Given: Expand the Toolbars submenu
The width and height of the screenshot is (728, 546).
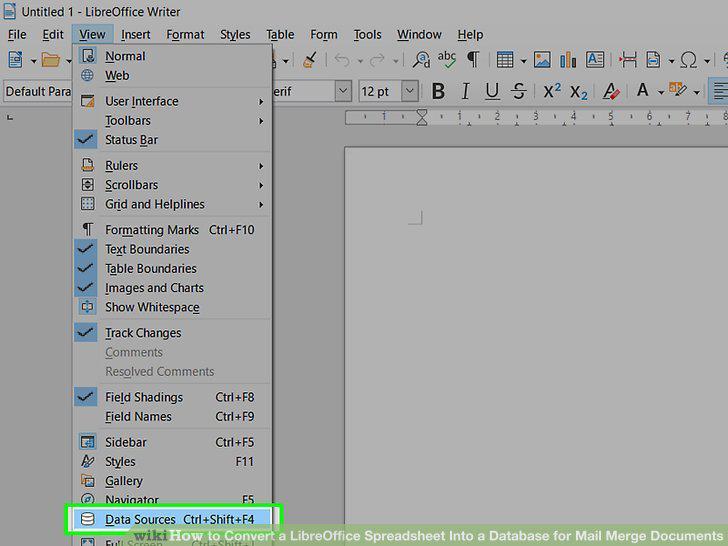Looking at the screenshot, I should (x=172, y=121).
